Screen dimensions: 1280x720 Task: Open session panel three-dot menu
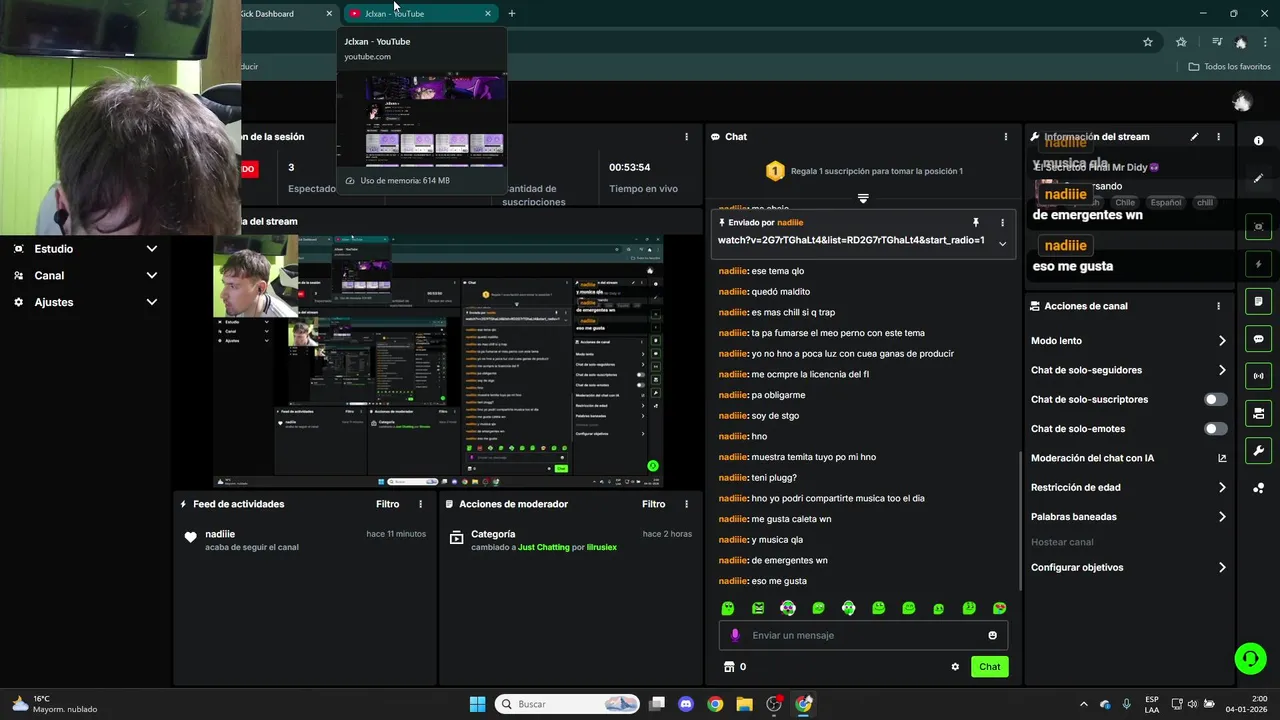[x=686, y=137]
